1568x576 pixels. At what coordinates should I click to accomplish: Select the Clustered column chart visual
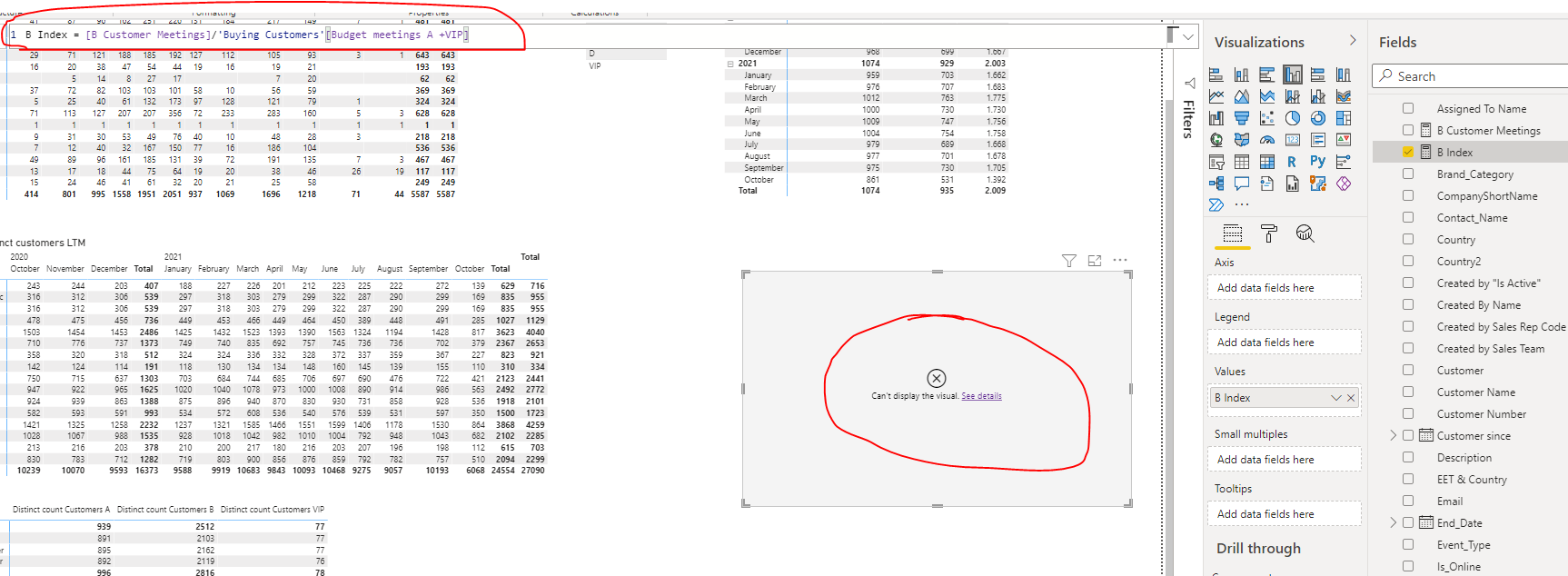[x=1293, y=74]
